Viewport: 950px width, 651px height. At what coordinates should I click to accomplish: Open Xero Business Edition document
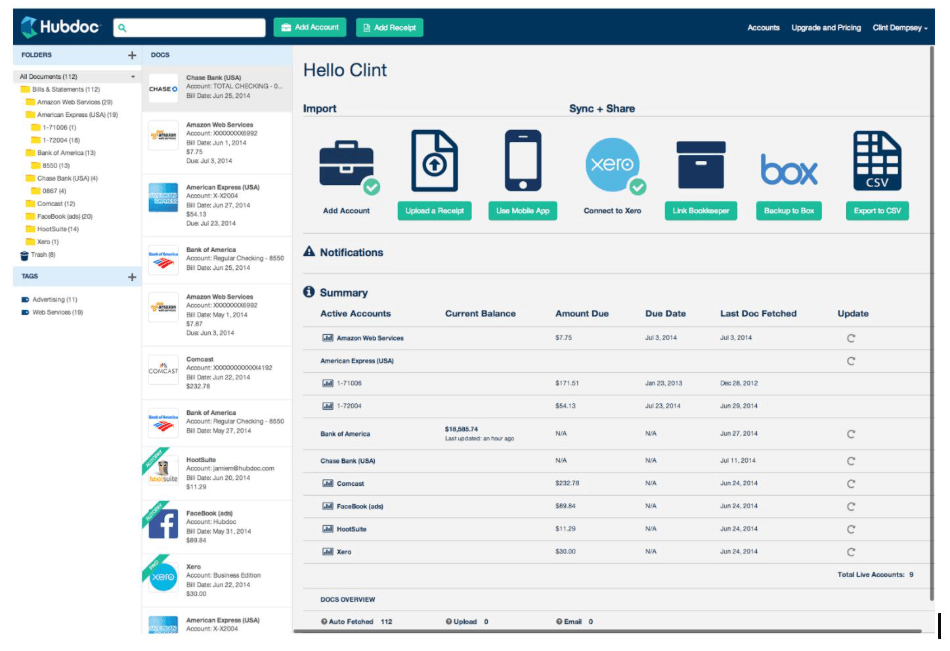pos(217,580)
